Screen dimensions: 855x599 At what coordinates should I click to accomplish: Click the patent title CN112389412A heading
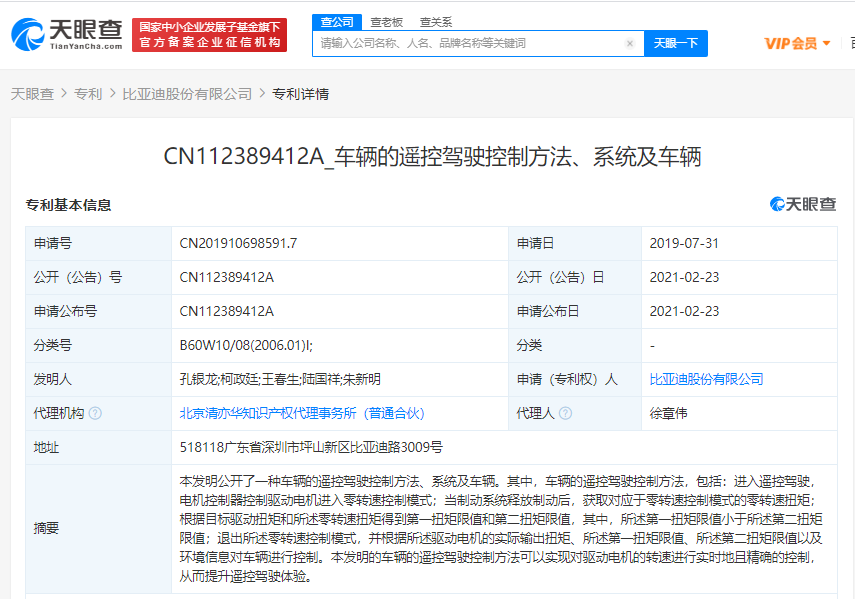(x=432, y=156)
